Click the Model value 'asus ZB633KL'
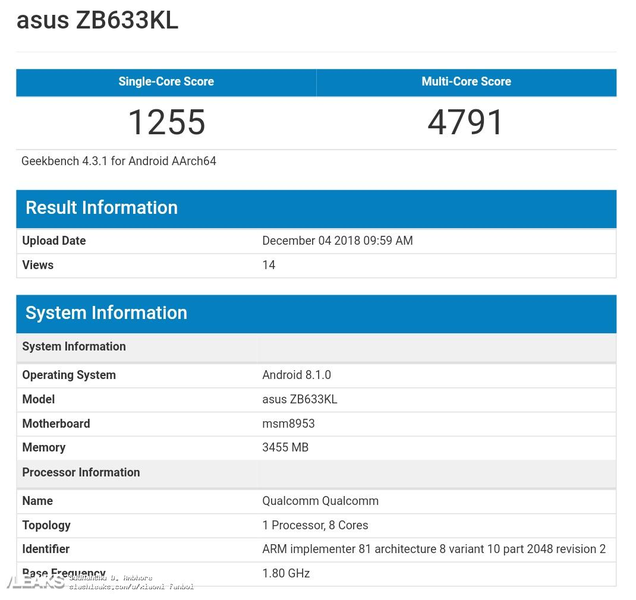Screen dimensions: 636x600 (299, 399)
